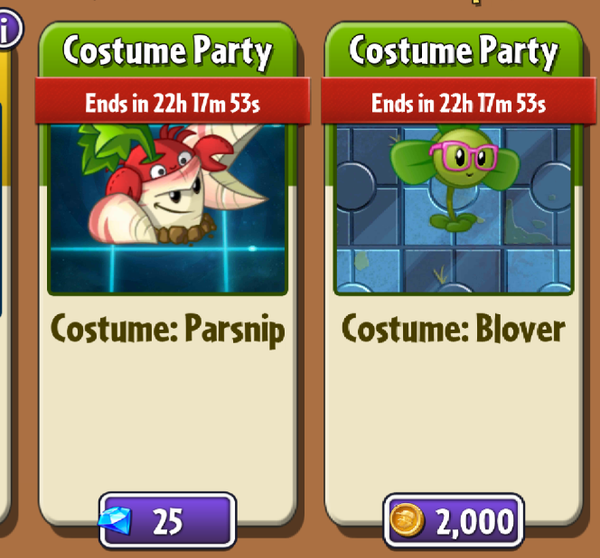Click Parsnip card's red timer banner
Screen dimensions: 600x558
[172, 101]
